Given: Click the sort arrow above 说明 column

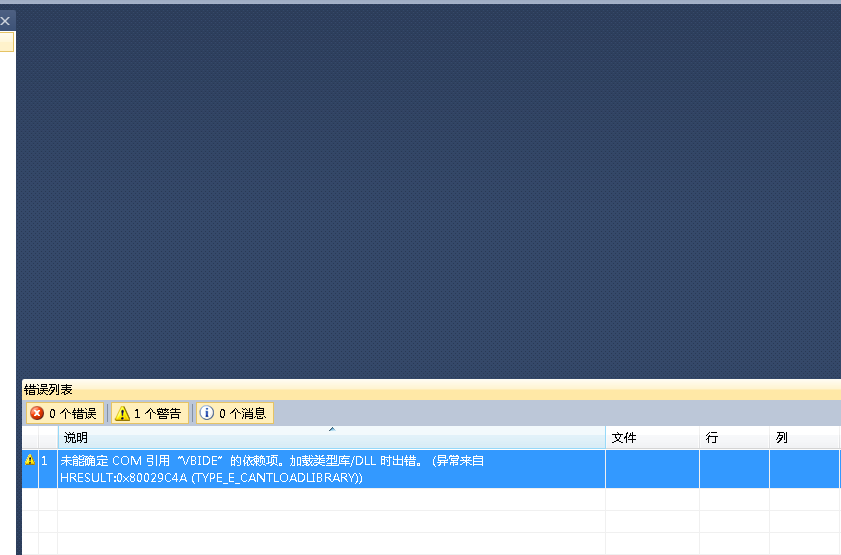Looking at the screenshot, I should (x=332, y=429).
